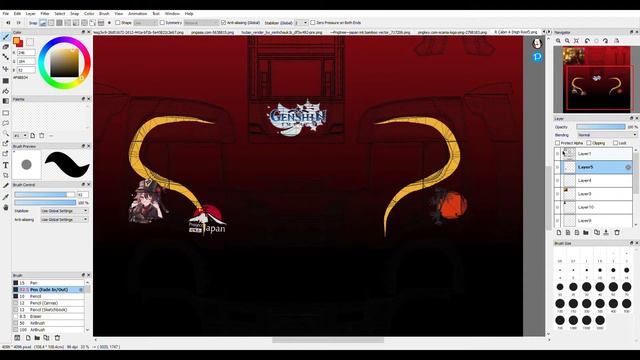Add a layer folder in Layer panel

tap(586, 233)
